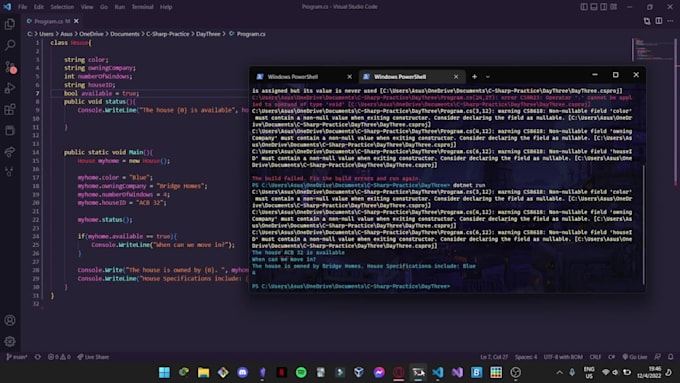
Task: Show hidden system tray icons chevron
Action: tap(559, 373)
